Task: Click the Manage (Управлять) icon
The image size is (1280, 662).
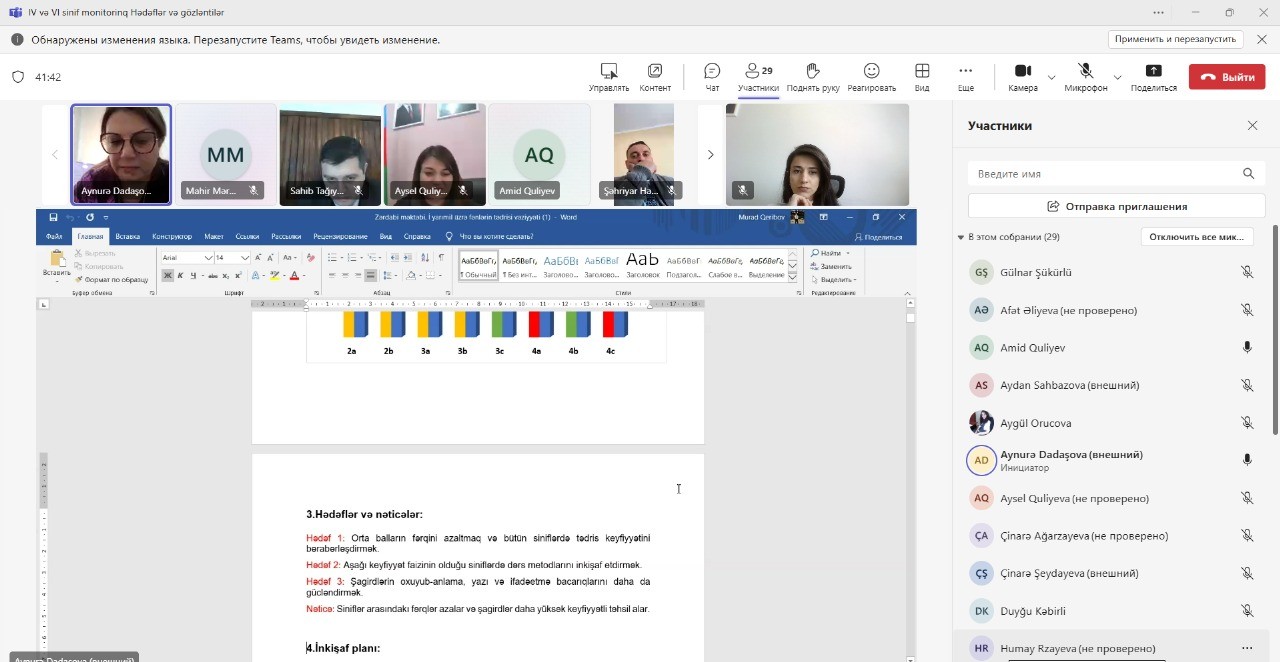Action: pos(608,71)
